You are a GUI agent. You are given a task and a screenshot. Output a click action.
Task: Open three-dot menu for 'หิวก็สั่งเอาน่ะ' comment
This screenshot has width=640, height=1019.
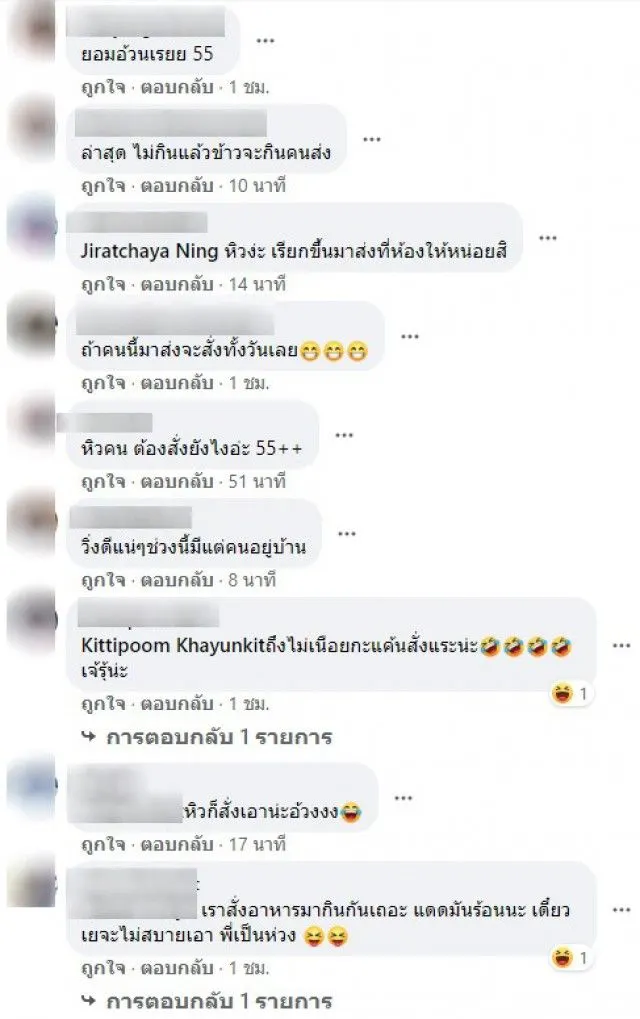pos(403,798)
